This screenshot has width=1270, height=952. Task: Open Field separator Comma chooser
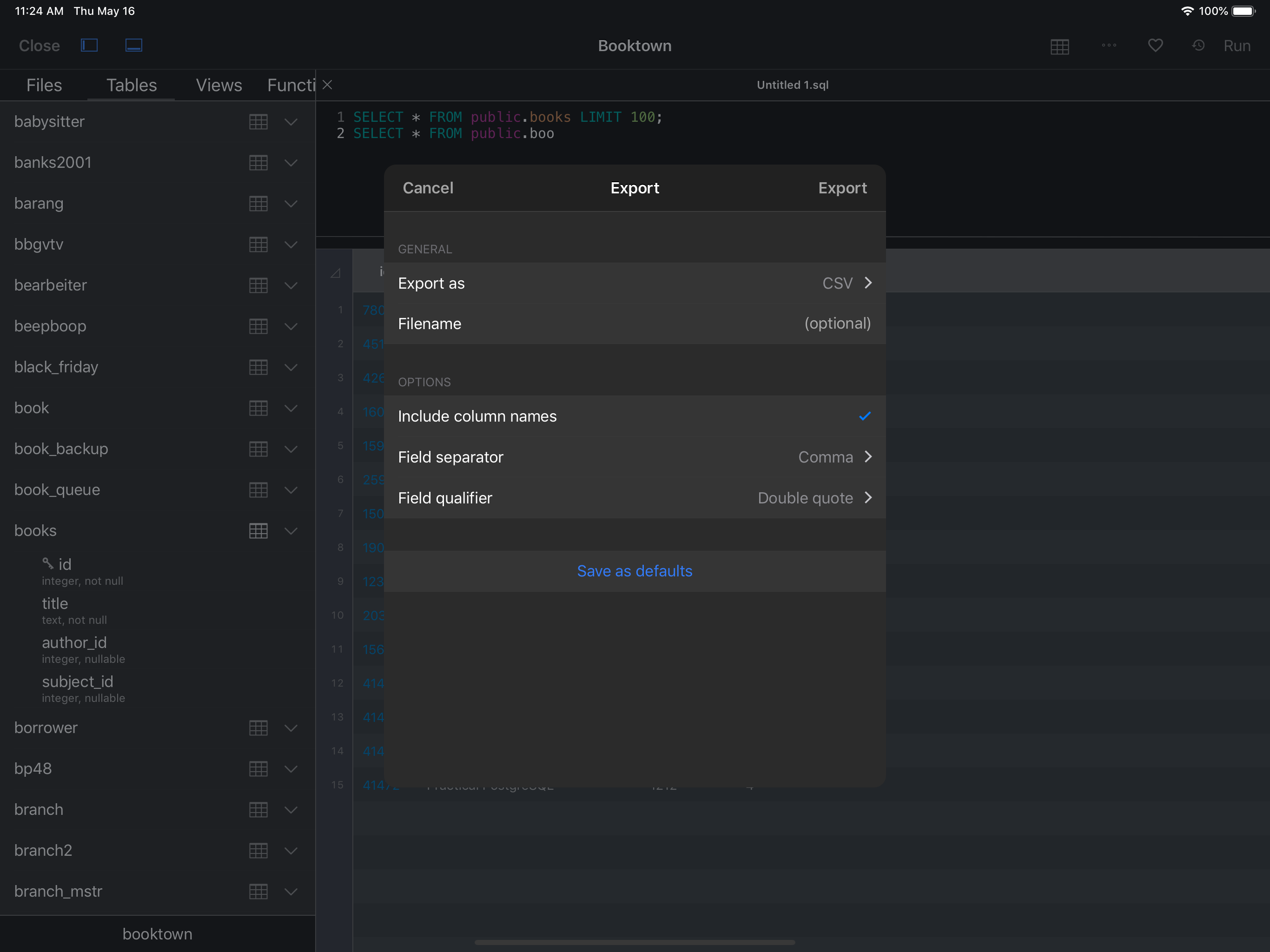coord(635,457)
